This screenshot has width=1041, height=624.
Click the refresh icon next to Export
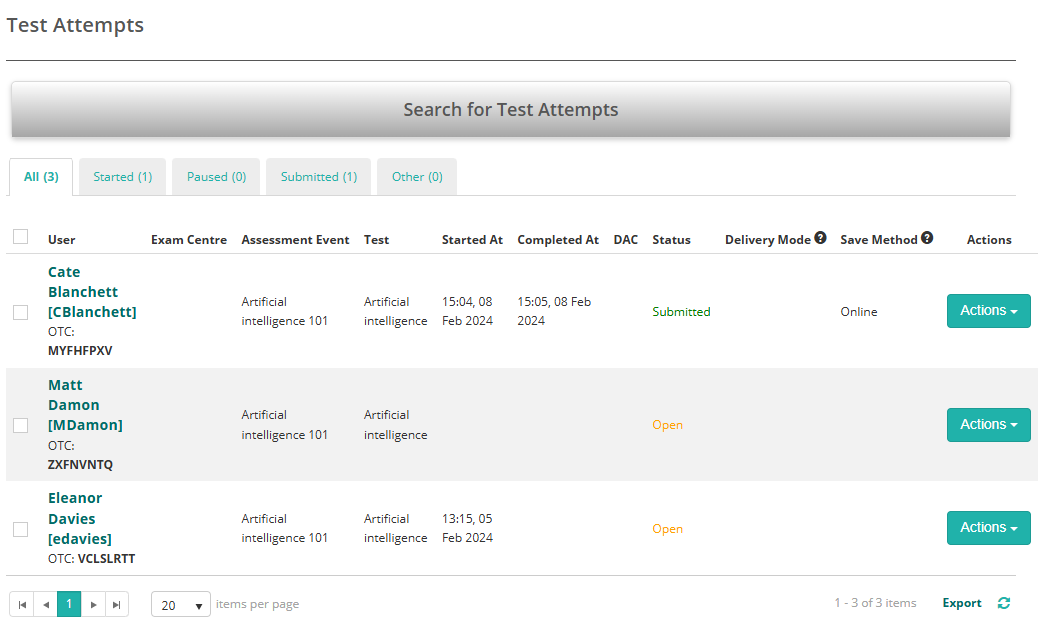pos(1004,603)
